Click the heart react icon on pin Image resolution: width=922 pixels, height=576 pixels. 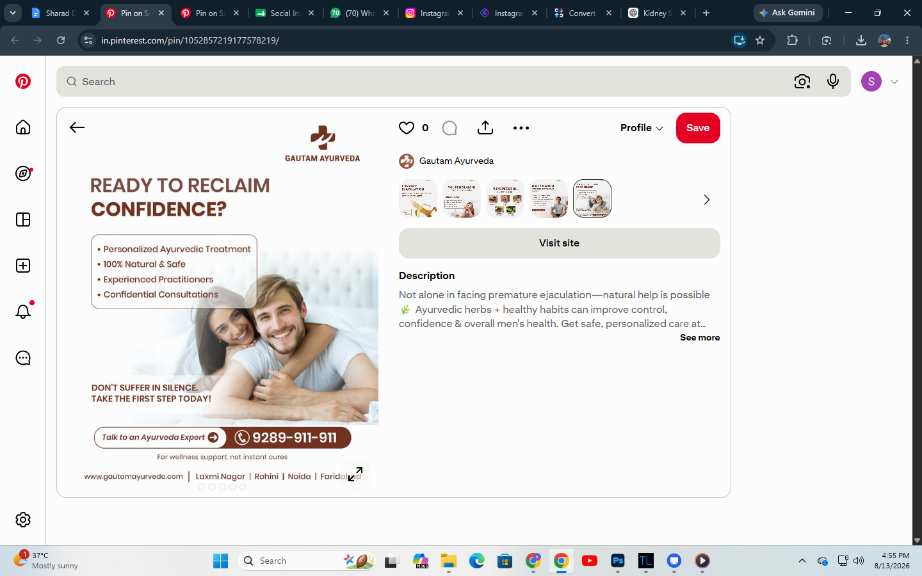(406, 128)
